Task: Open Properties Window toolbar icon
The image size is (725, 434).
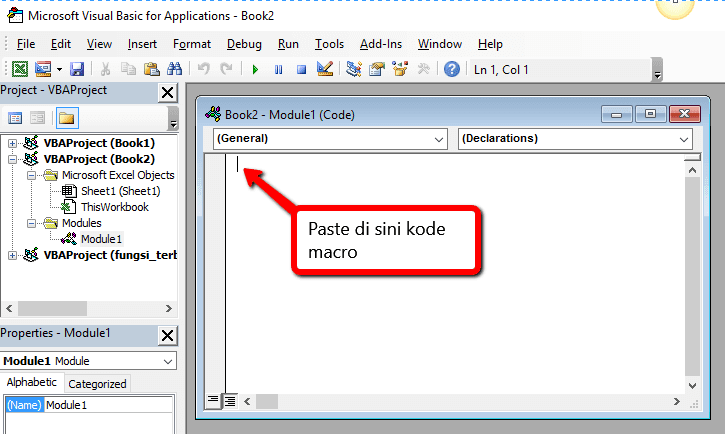Action: click(x=377, y=69)
